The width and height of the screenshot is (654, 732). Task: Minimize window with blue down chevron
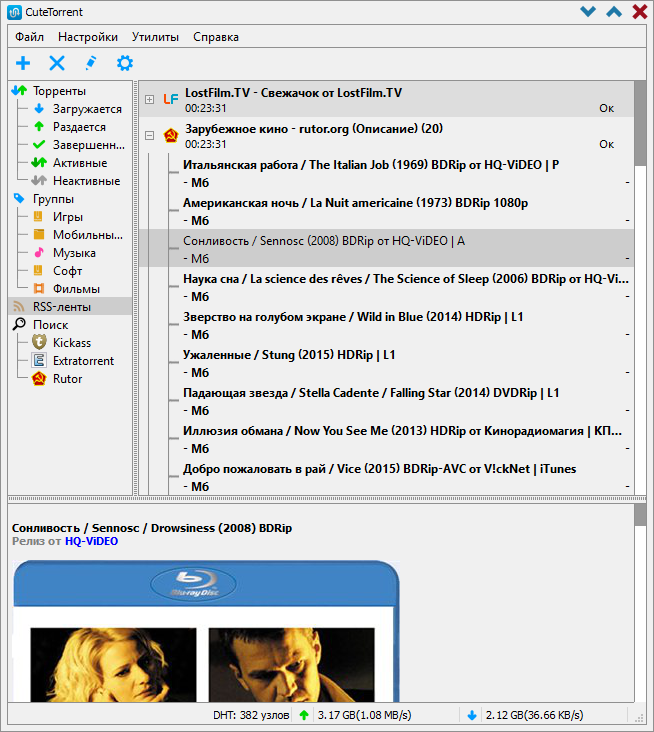click(588, 12)
